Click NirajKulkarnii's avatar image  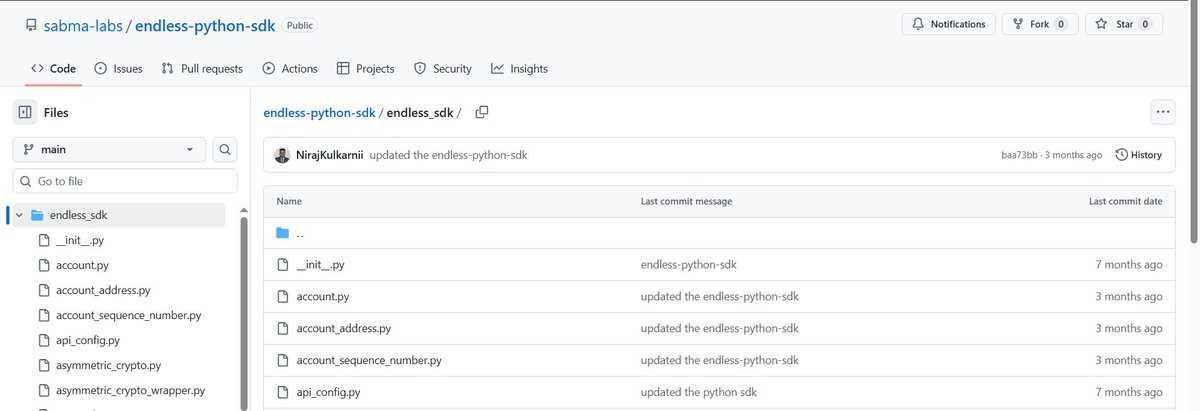pyautogui.click(x=282, y=155)
